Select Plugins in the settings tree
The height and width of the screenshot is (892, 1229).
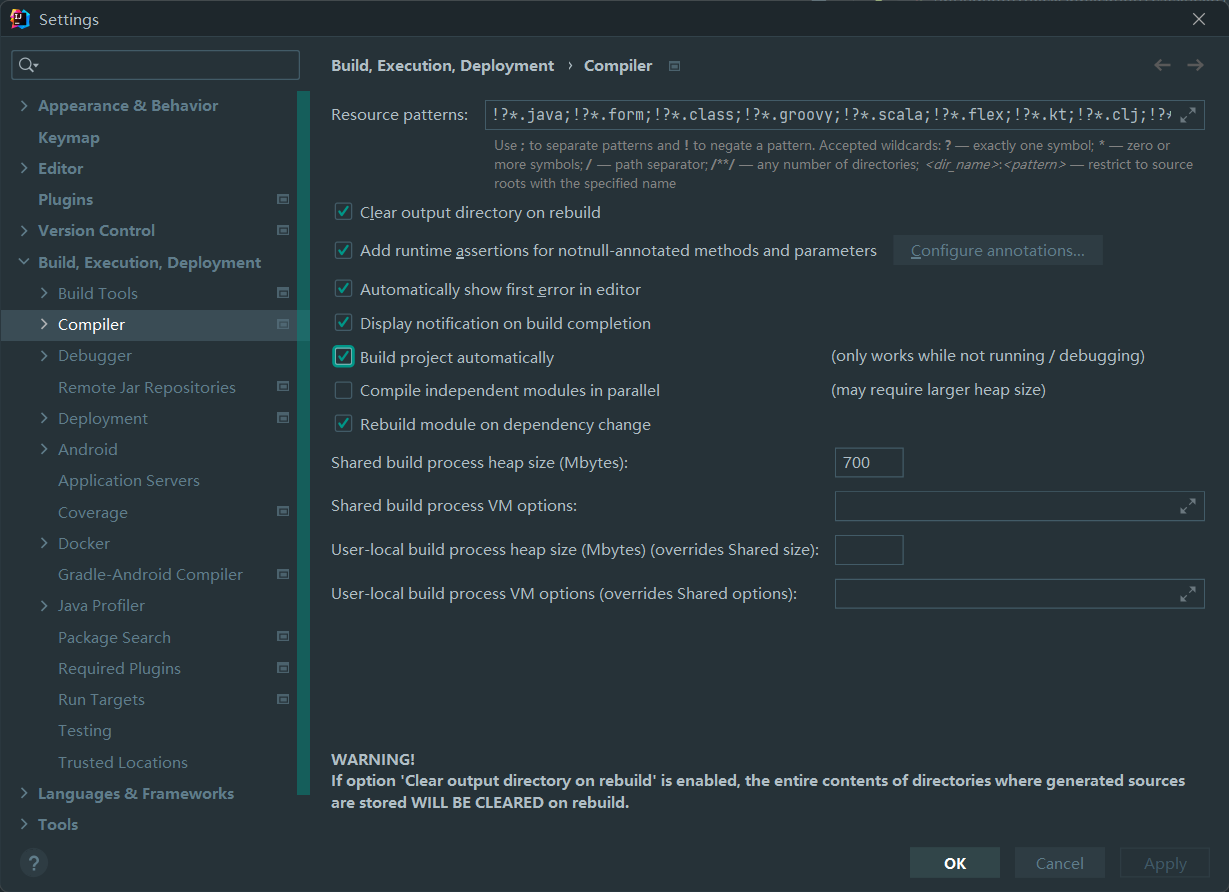point(66,199)
